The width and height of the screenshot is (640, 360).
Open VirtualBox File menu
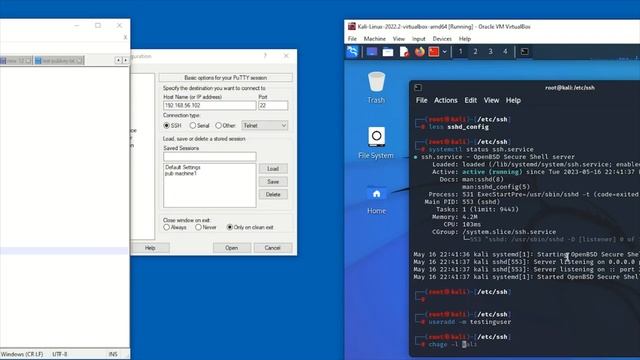352,39
